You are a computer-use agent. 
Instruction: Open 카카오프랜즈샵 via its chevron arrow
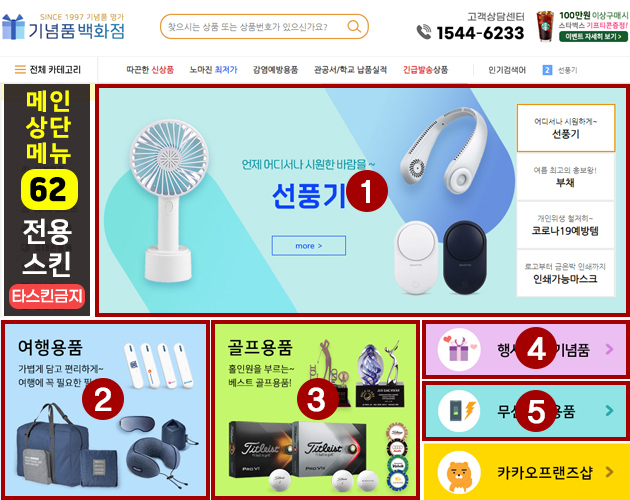pyautogui.click(x=609, y=472)
